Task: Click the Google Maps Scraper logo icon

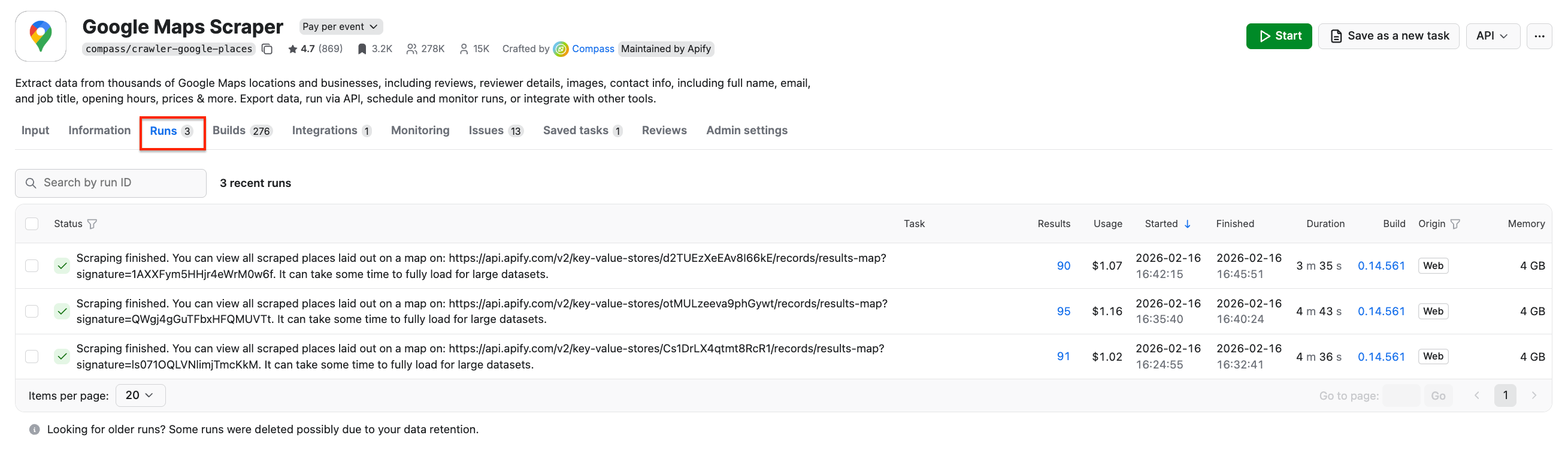Action: click(x=41, y=36)
